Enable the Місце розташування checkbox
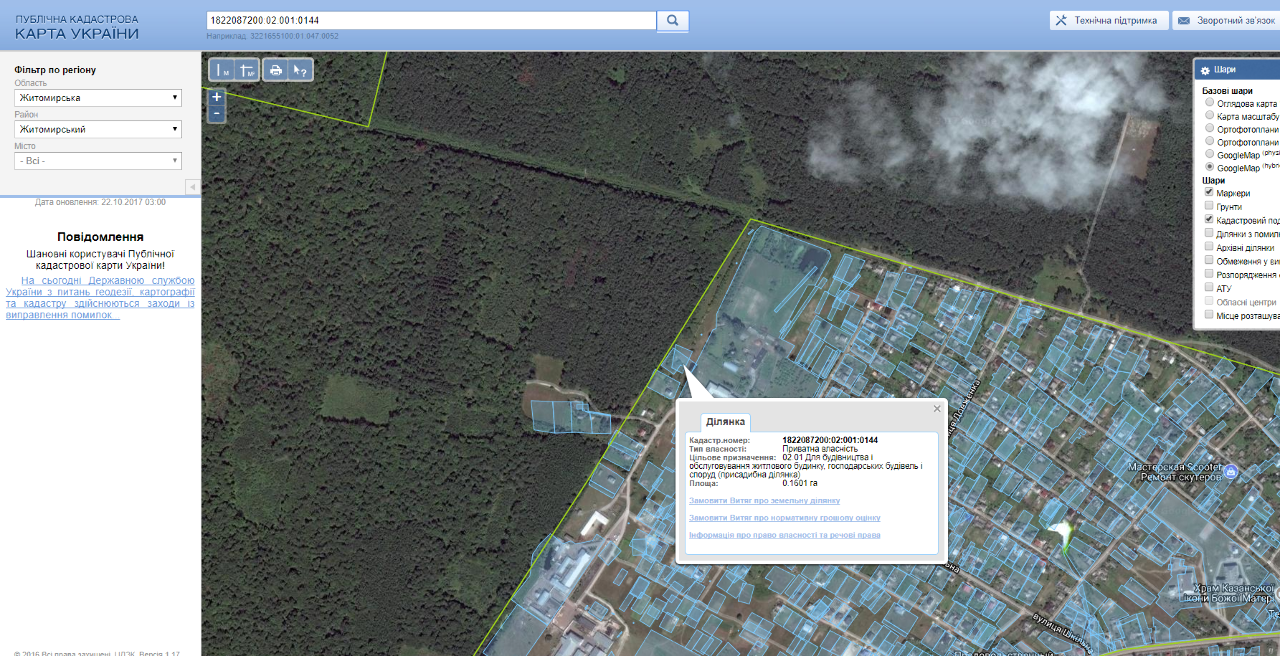 [1210, 315]
